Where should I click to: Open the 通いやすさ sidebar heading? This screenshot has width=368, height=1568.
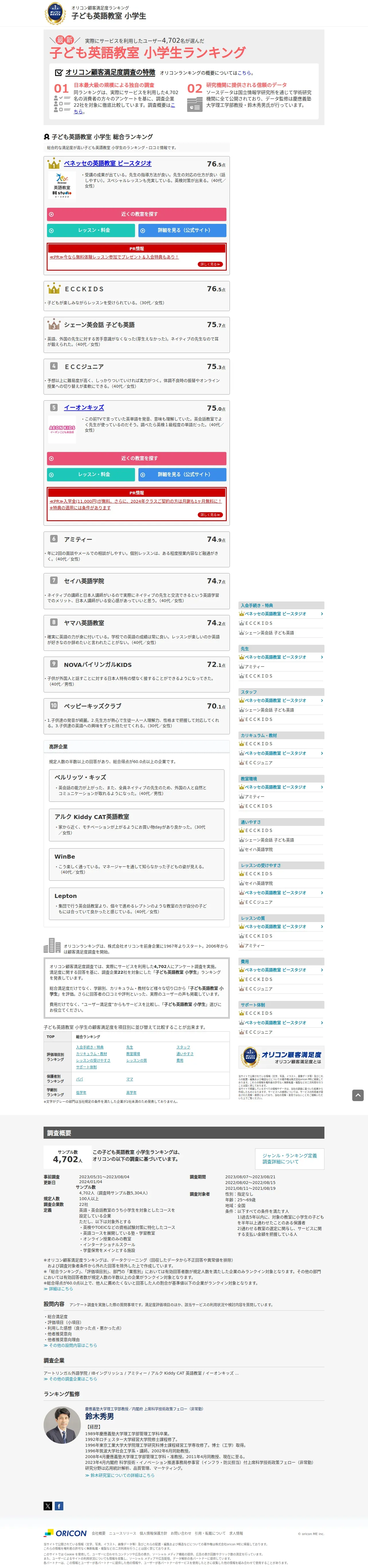(281, 822)
